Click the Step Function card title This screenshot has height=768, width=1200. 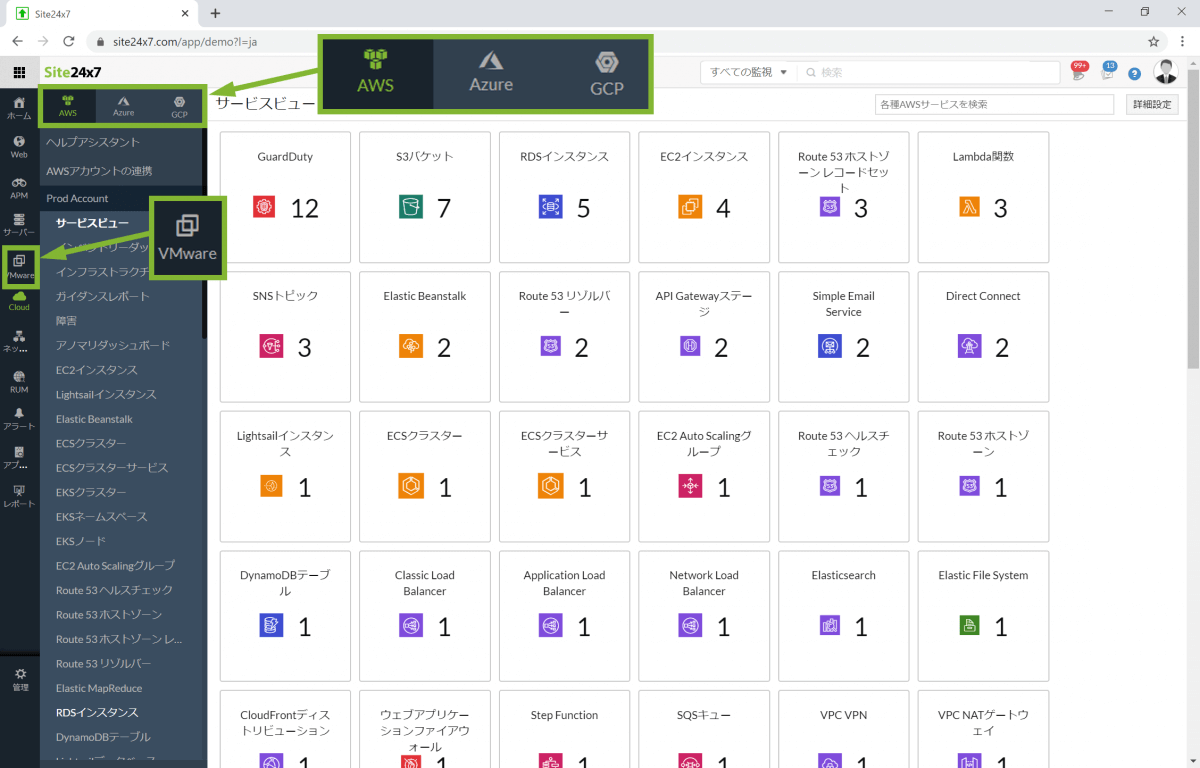[x=564, y=715]
